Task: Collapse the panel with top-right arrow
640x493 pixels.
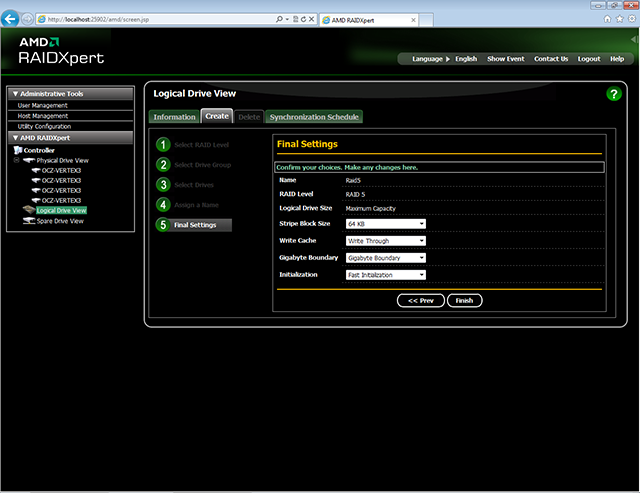Action: (x=634, y=39)
